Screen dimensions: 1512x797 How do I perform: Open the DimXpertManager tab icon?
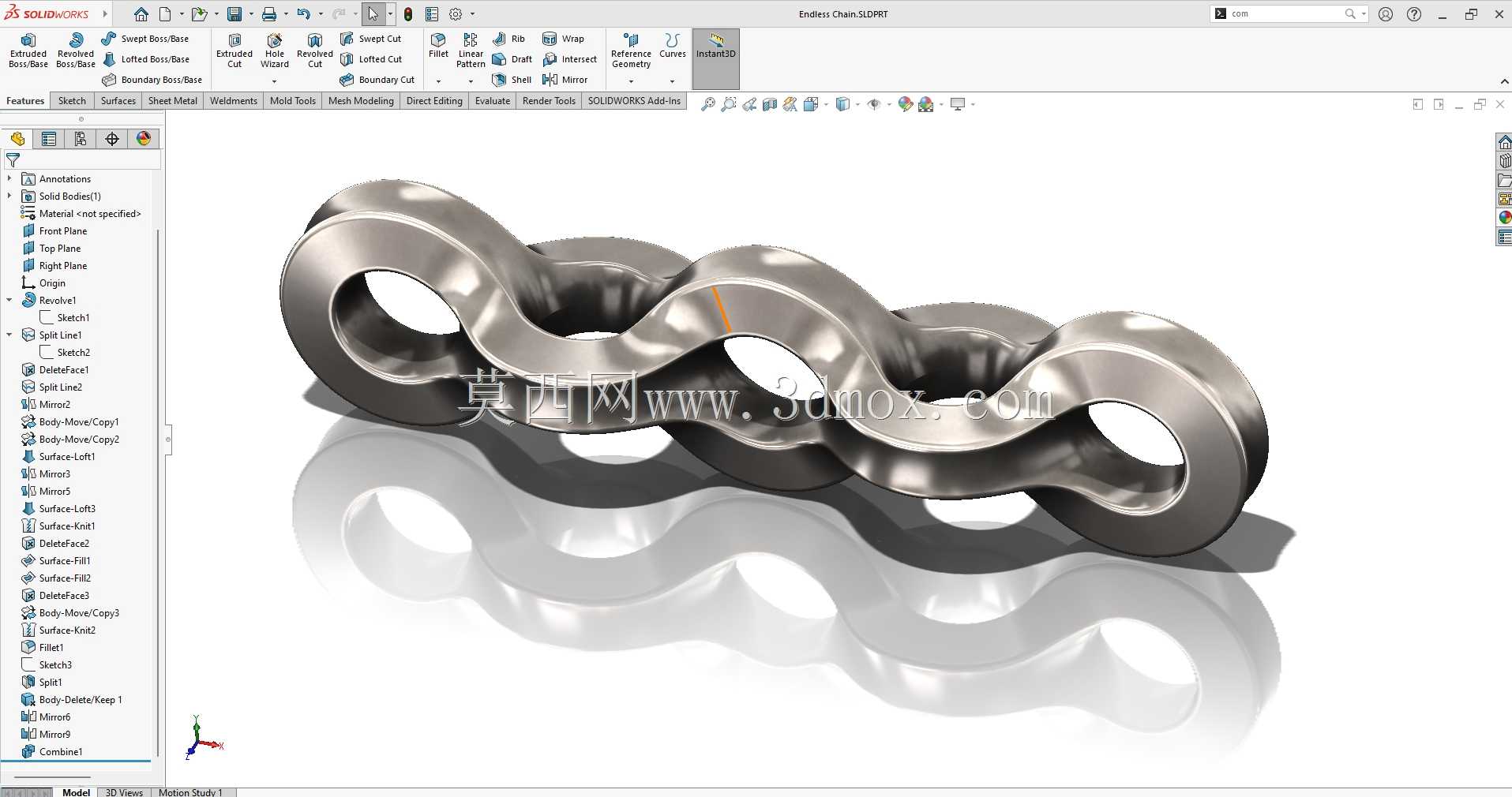(112, 139)
